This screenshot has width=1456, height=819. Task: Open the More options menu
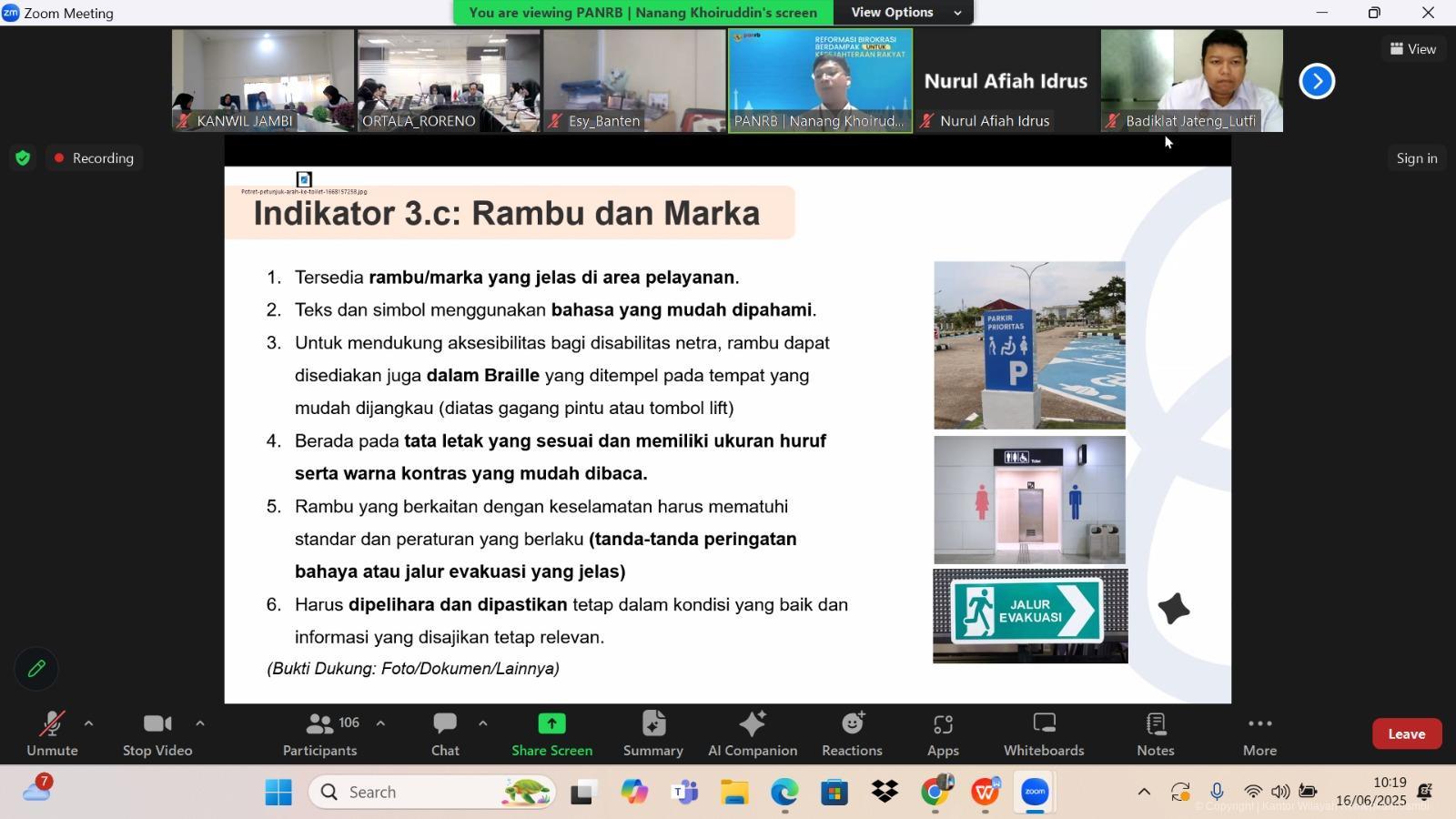[1259, 733]
